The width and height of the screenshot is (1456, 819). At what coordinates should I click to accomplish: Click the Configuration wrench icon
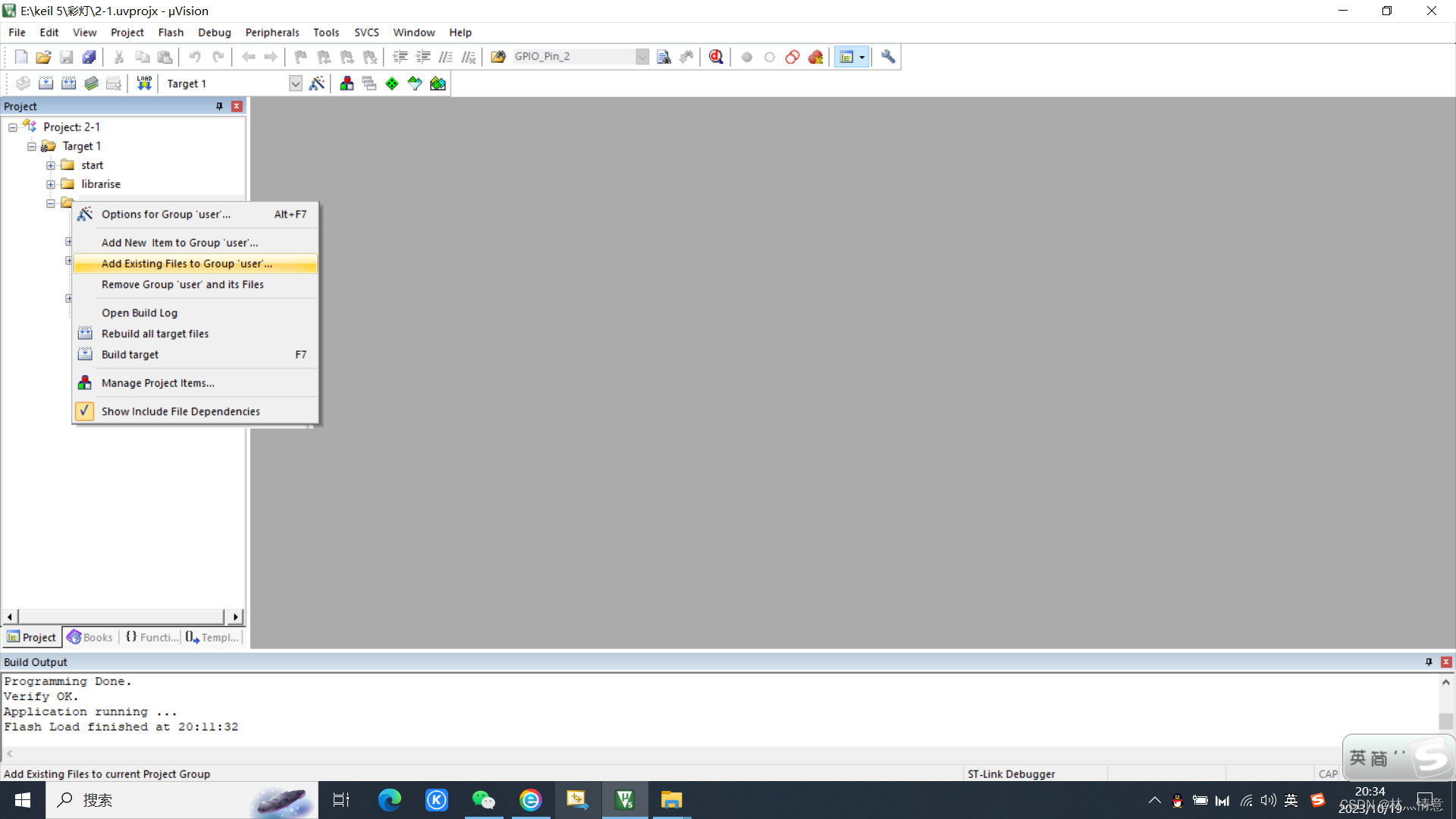pos(888,57)
